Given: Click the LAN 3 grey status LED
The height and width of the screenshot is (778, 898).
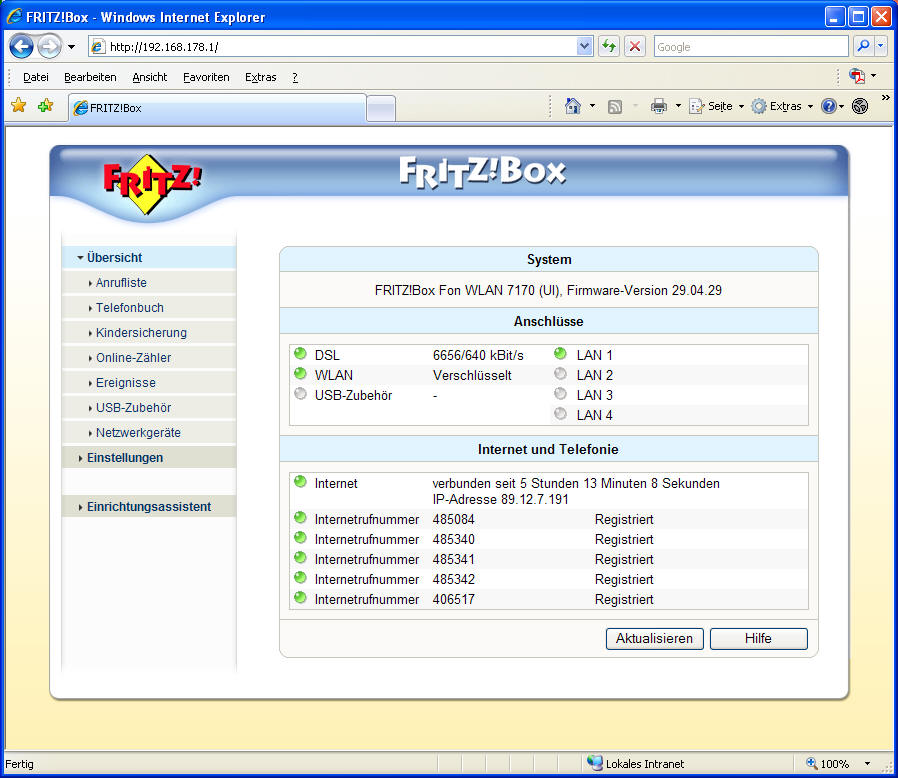Looking at the screenshot, I should coord(560,394).
